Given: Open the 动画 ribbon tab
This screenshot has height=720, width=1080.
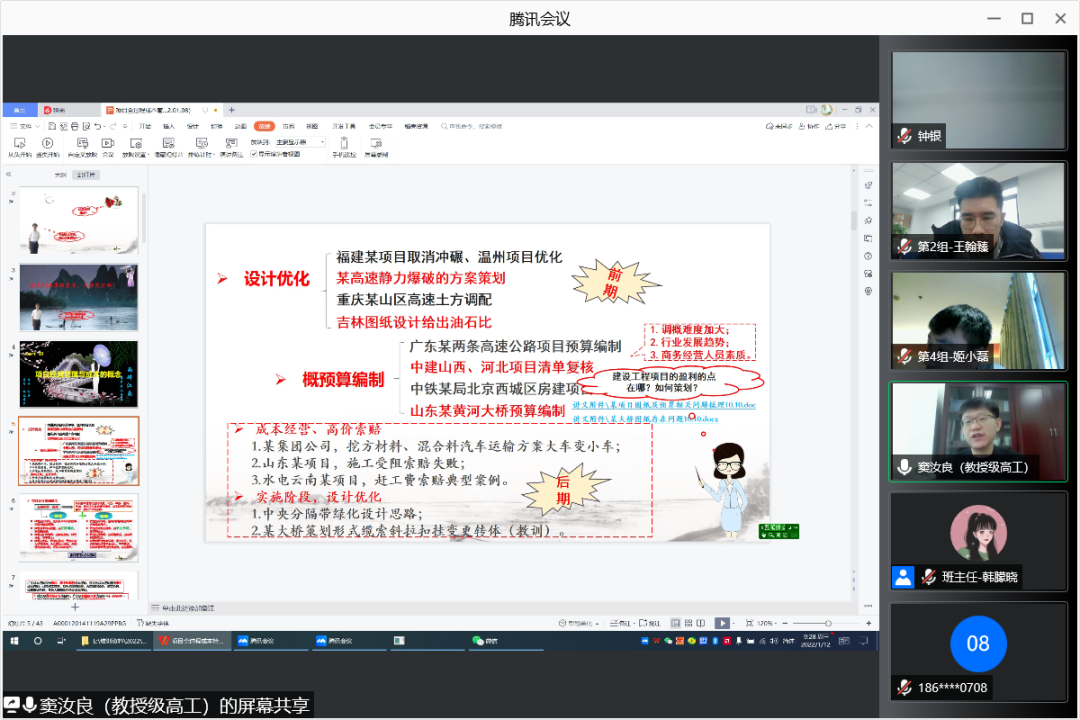Looking at the screenshot, I should coord(240,126).
